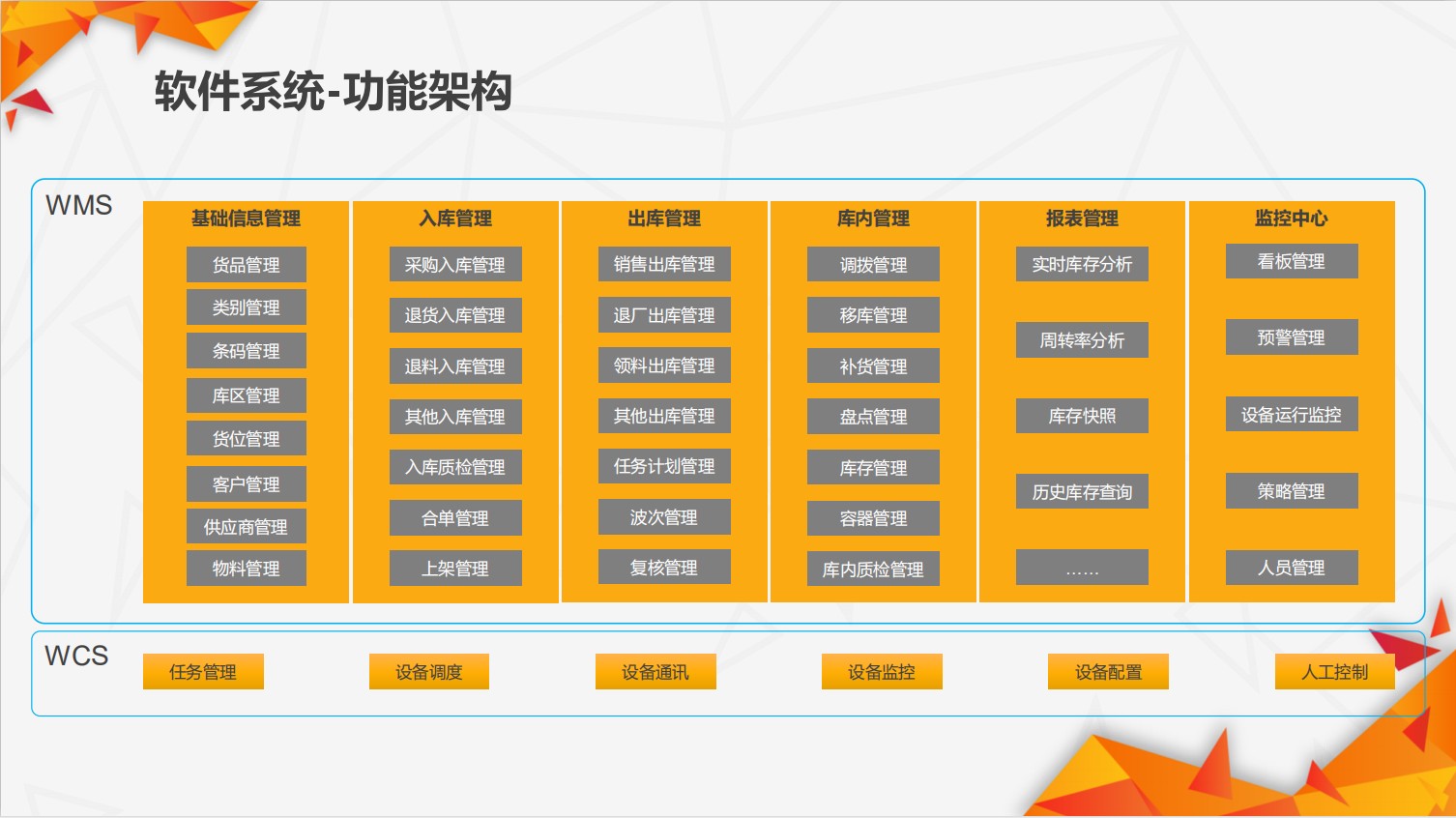
Task: Click the 条码管理 box
Action: pyautogui.click(x=247, y=351)
